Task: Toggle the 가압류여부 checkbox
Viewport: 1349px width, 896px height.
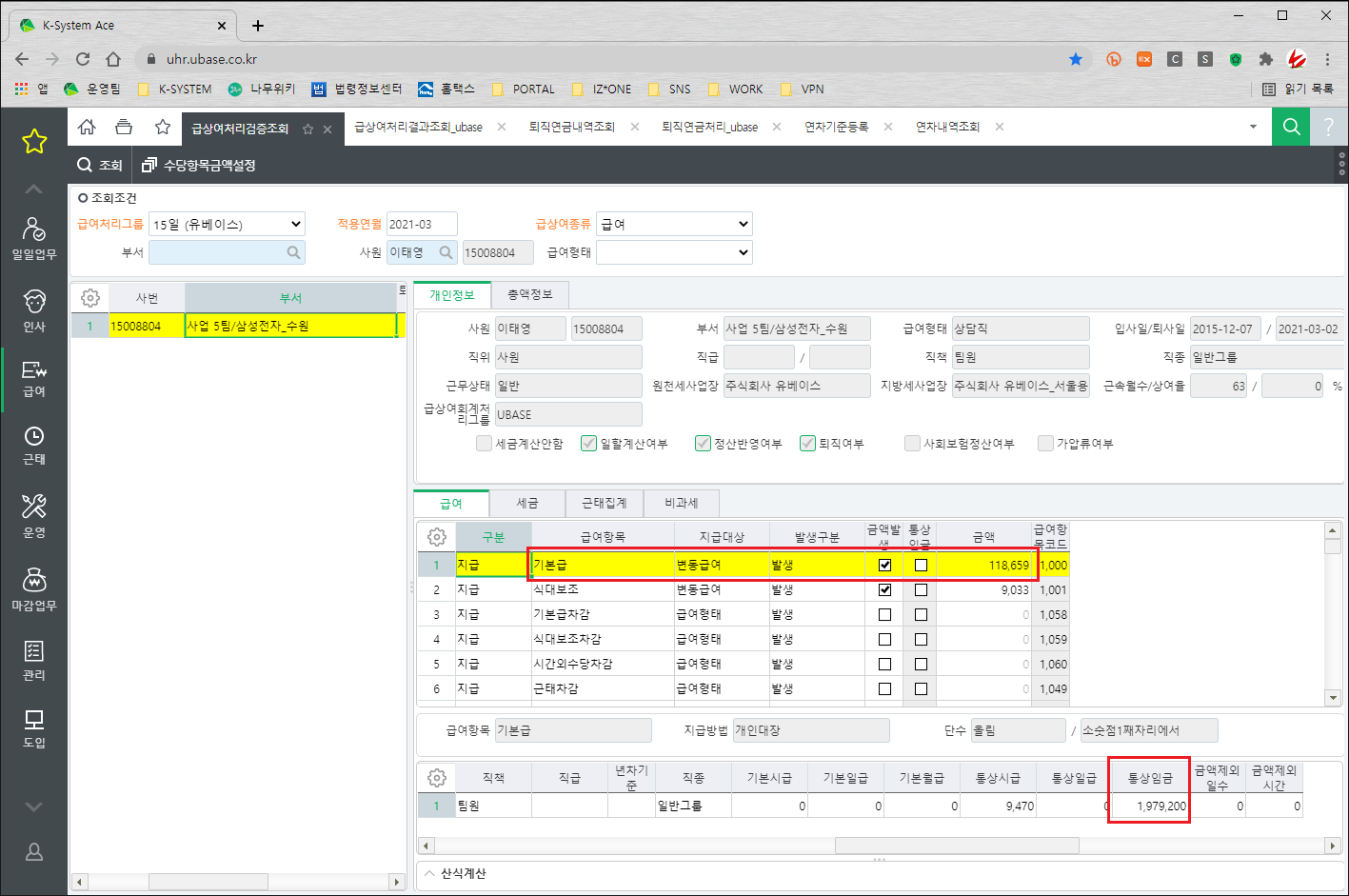Action: tap(1045, 444)
